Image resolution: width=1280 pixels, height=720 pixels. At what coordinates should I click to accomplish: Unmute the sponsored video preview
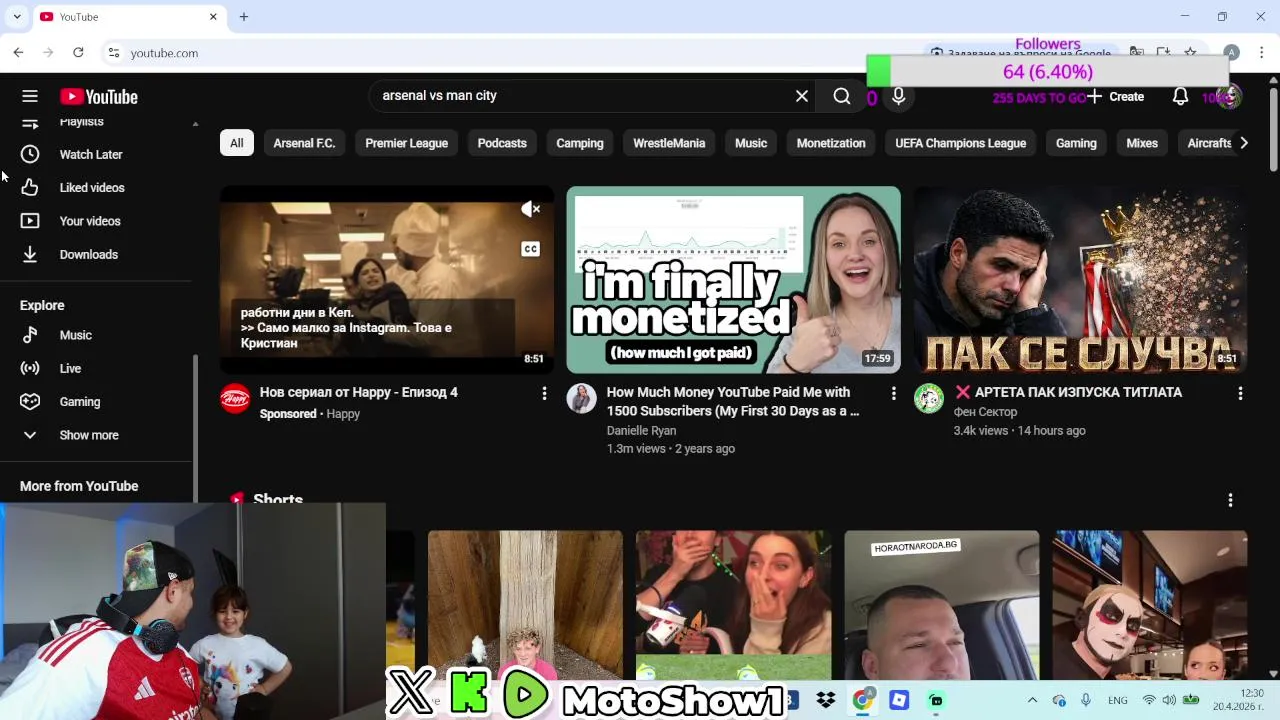point(530,209)
